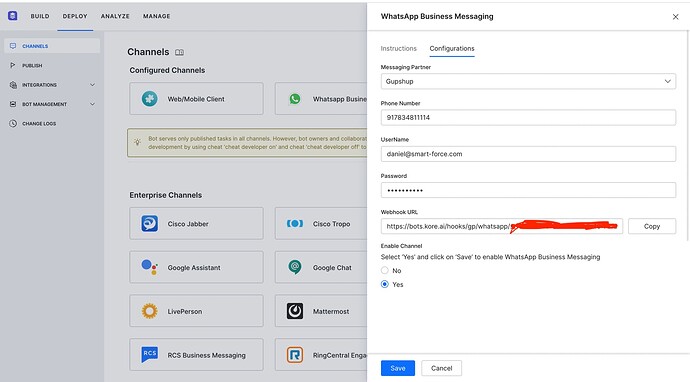690x382 pixels.
Task: Click the Web/Mobile Client icon
Action: (149, 99)
